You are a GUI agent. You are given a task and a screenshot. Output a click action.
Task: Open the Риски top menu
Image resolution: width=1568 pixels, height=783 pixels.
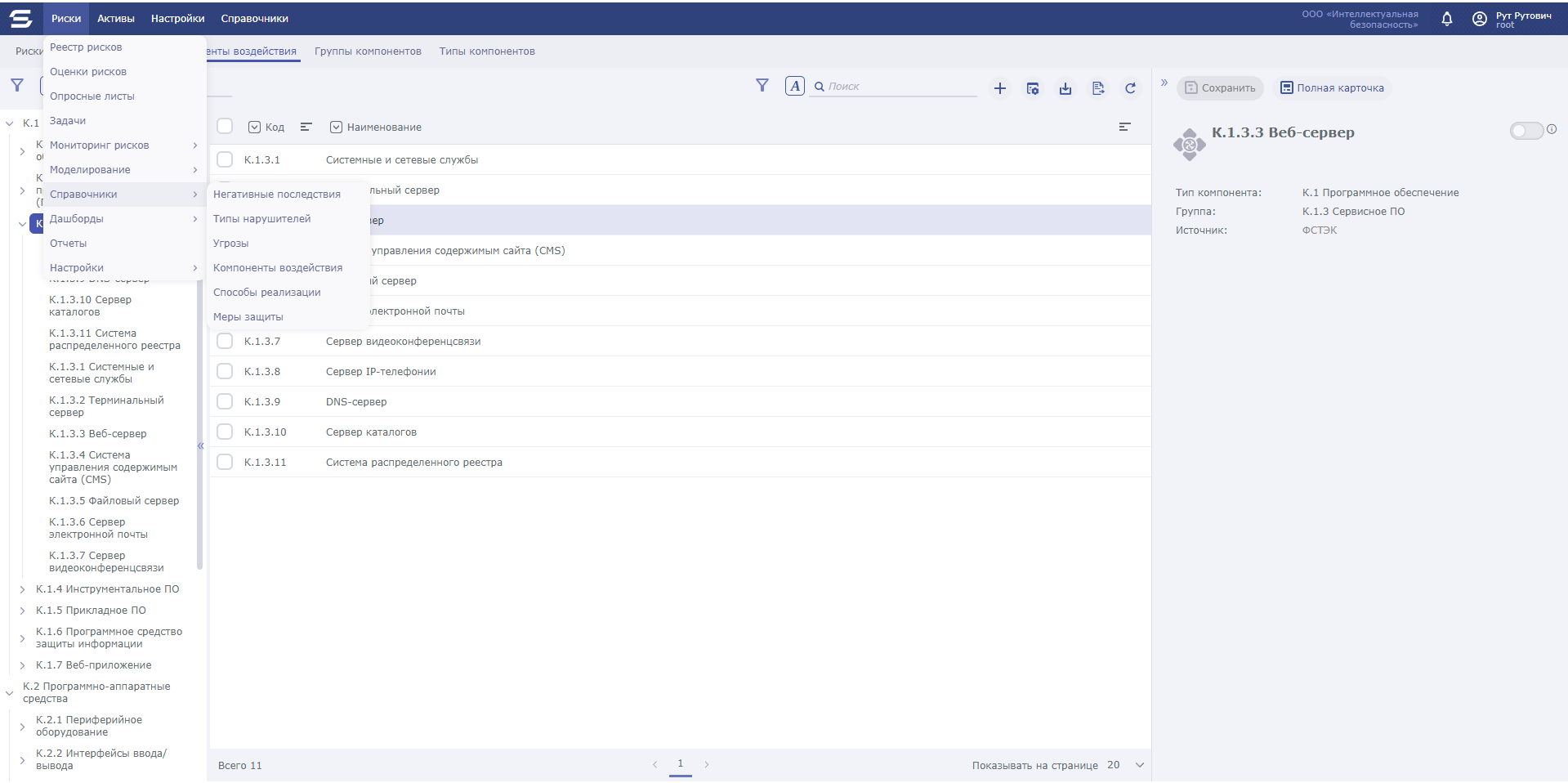point(66,19)
